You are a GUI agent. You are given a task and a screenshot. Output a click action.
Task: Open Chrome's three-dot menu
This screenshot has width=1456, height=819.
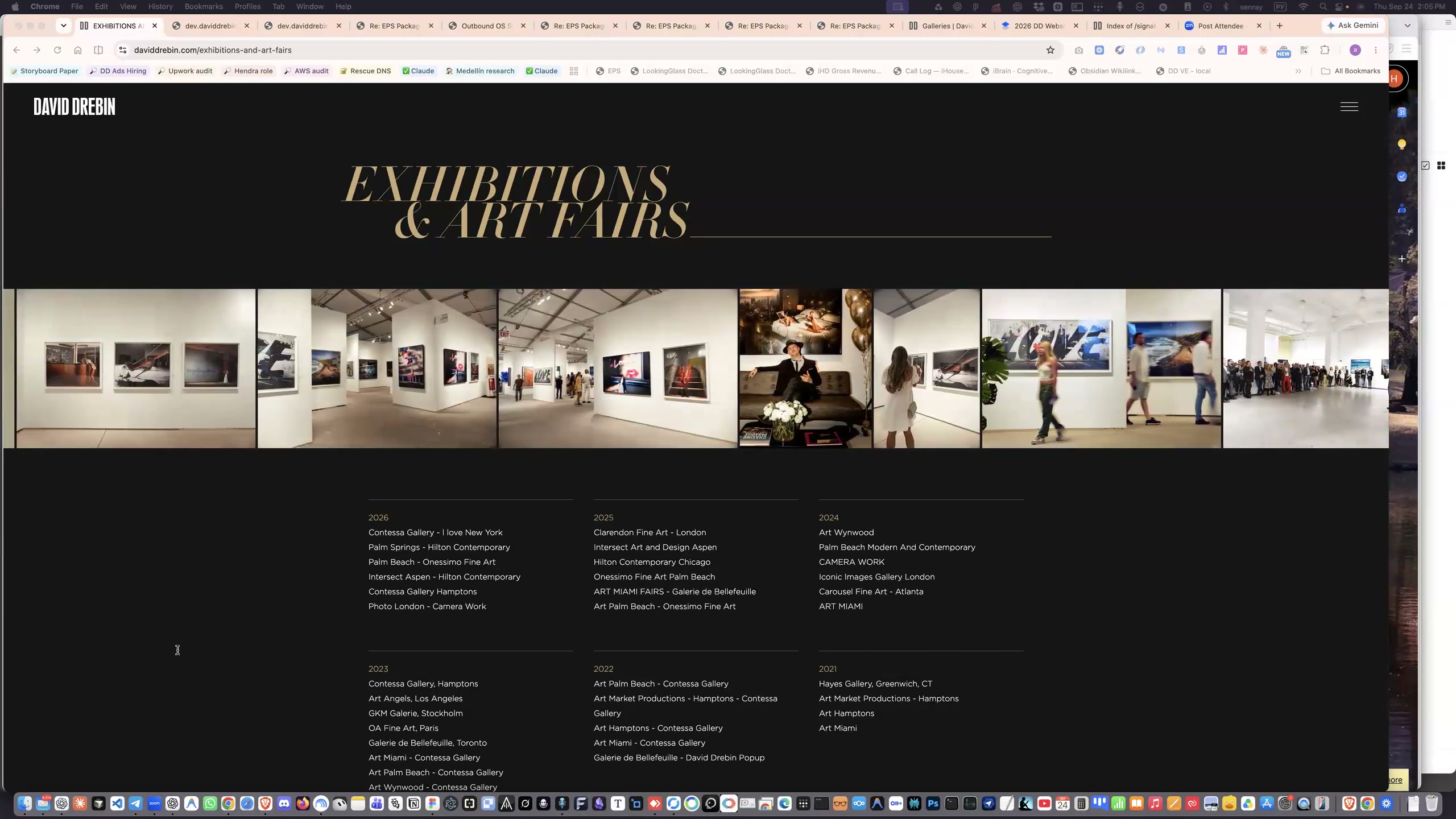1376,50
